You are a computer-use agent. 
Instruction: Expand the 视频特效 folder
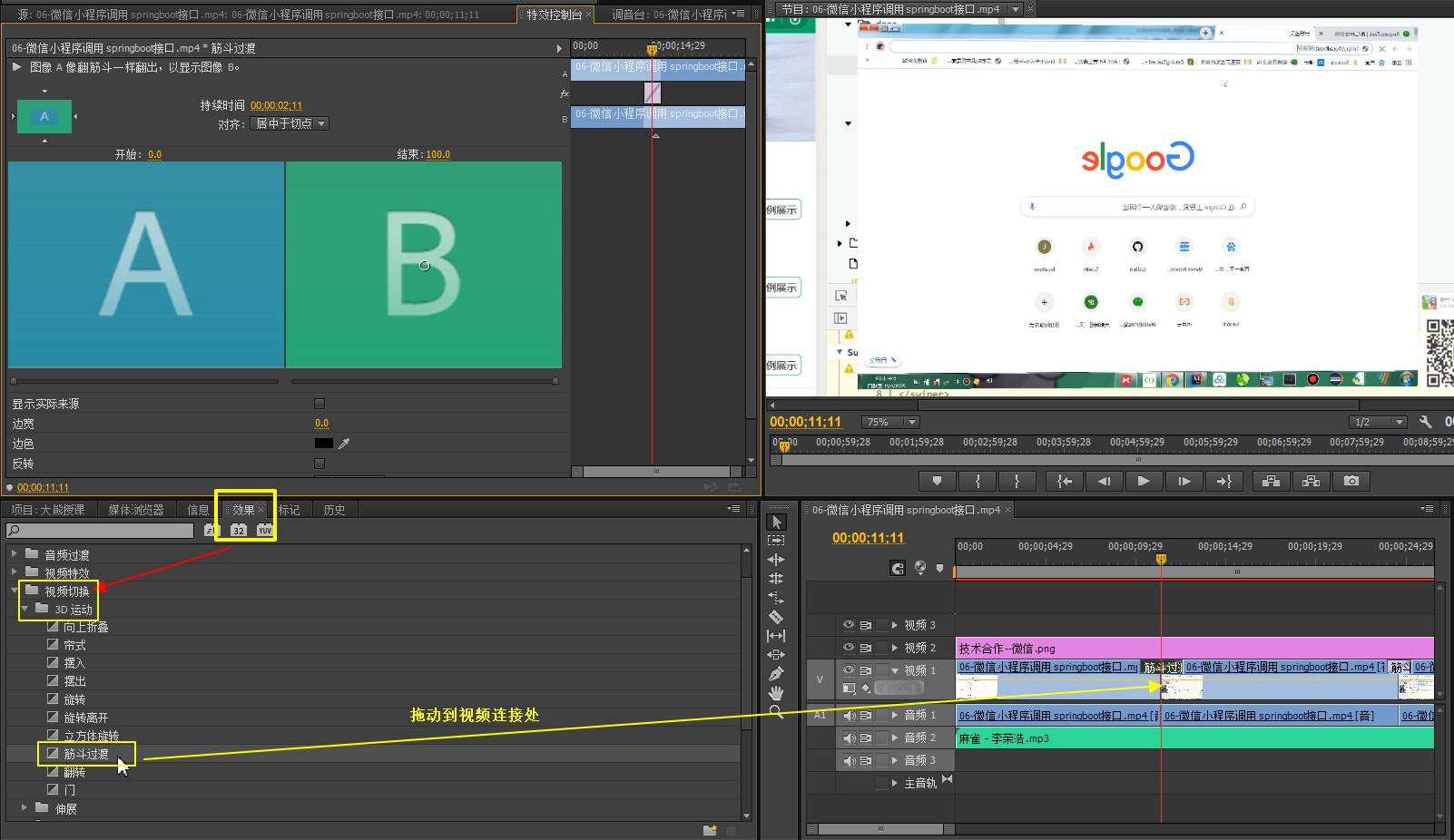[14, 571]
